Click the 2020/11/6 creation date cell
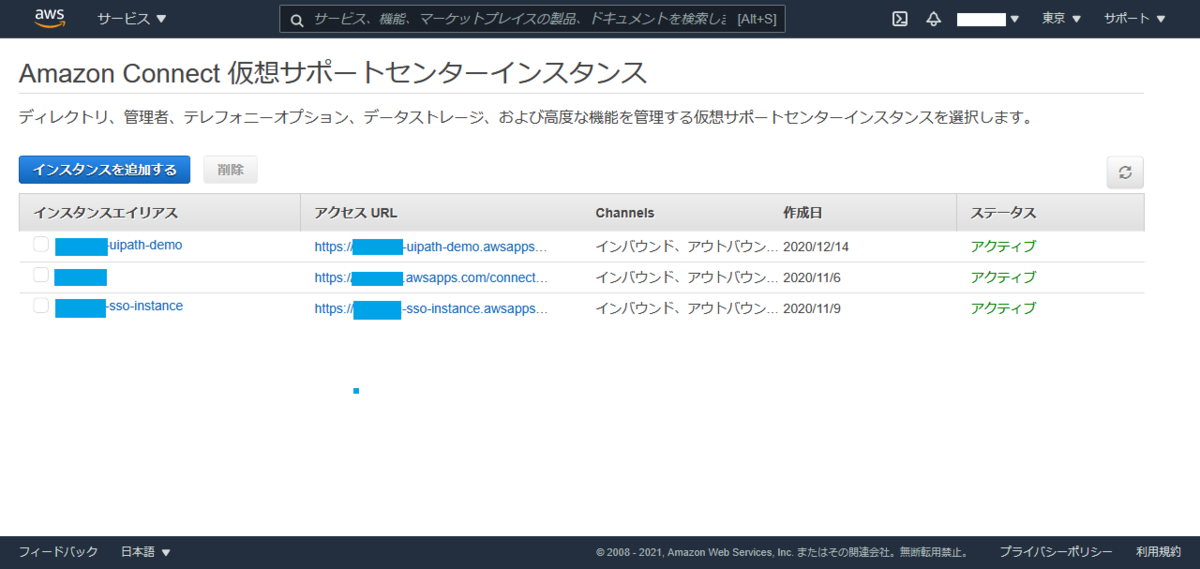The height and width of the screenshot is (569, 1200). coord(812,277)
